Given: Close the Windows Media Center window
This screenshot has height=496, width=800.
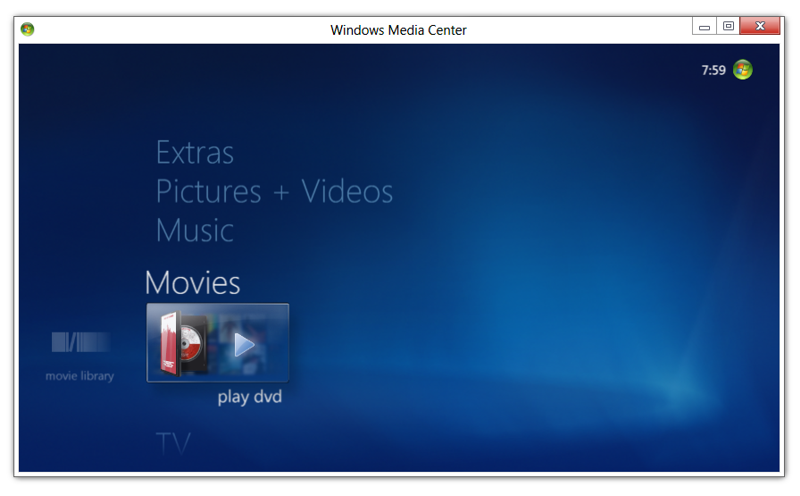Looking at the screenshot, I should (760, 26).
